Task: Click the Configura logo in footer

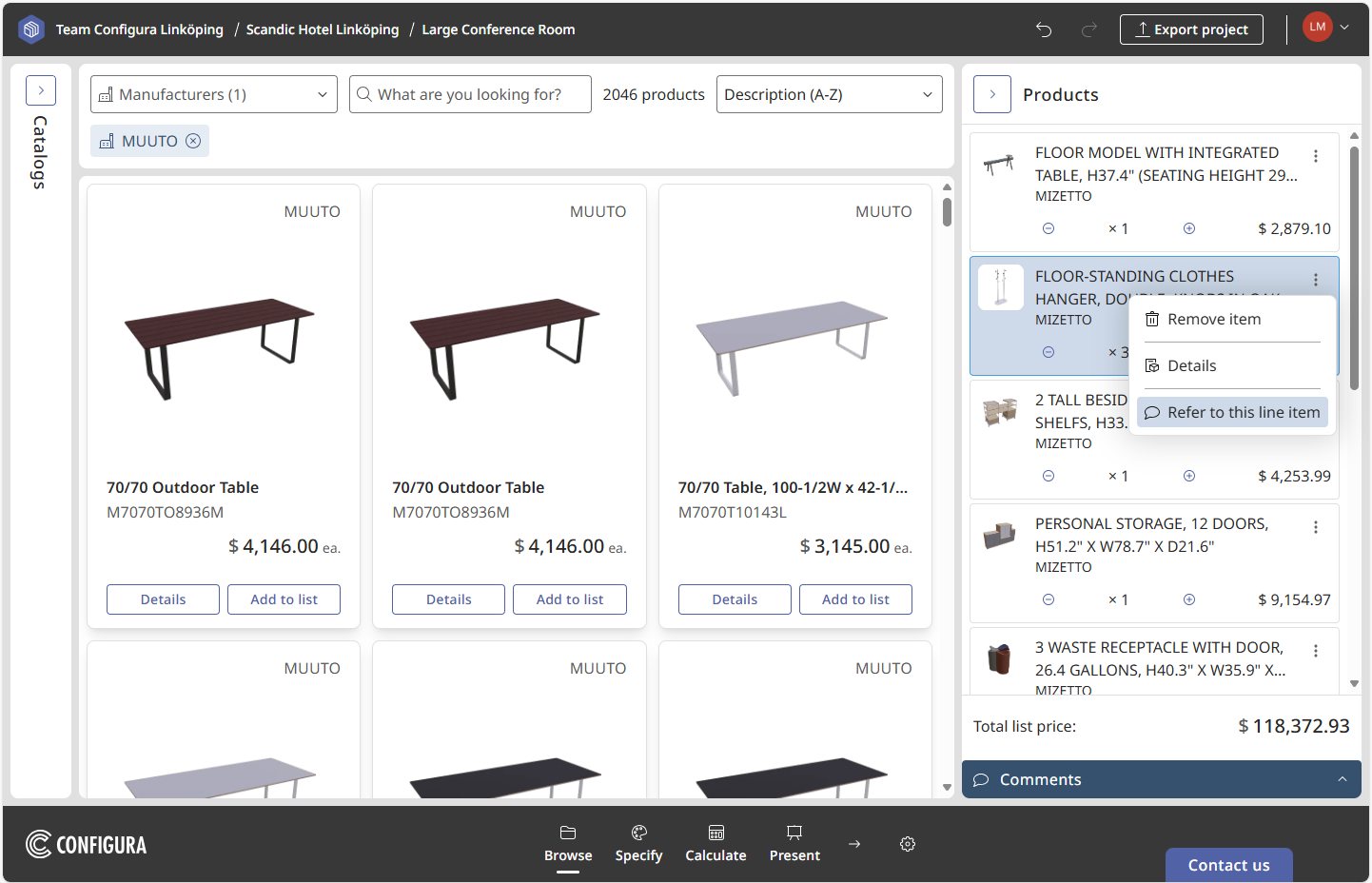Action: [87, 844]
